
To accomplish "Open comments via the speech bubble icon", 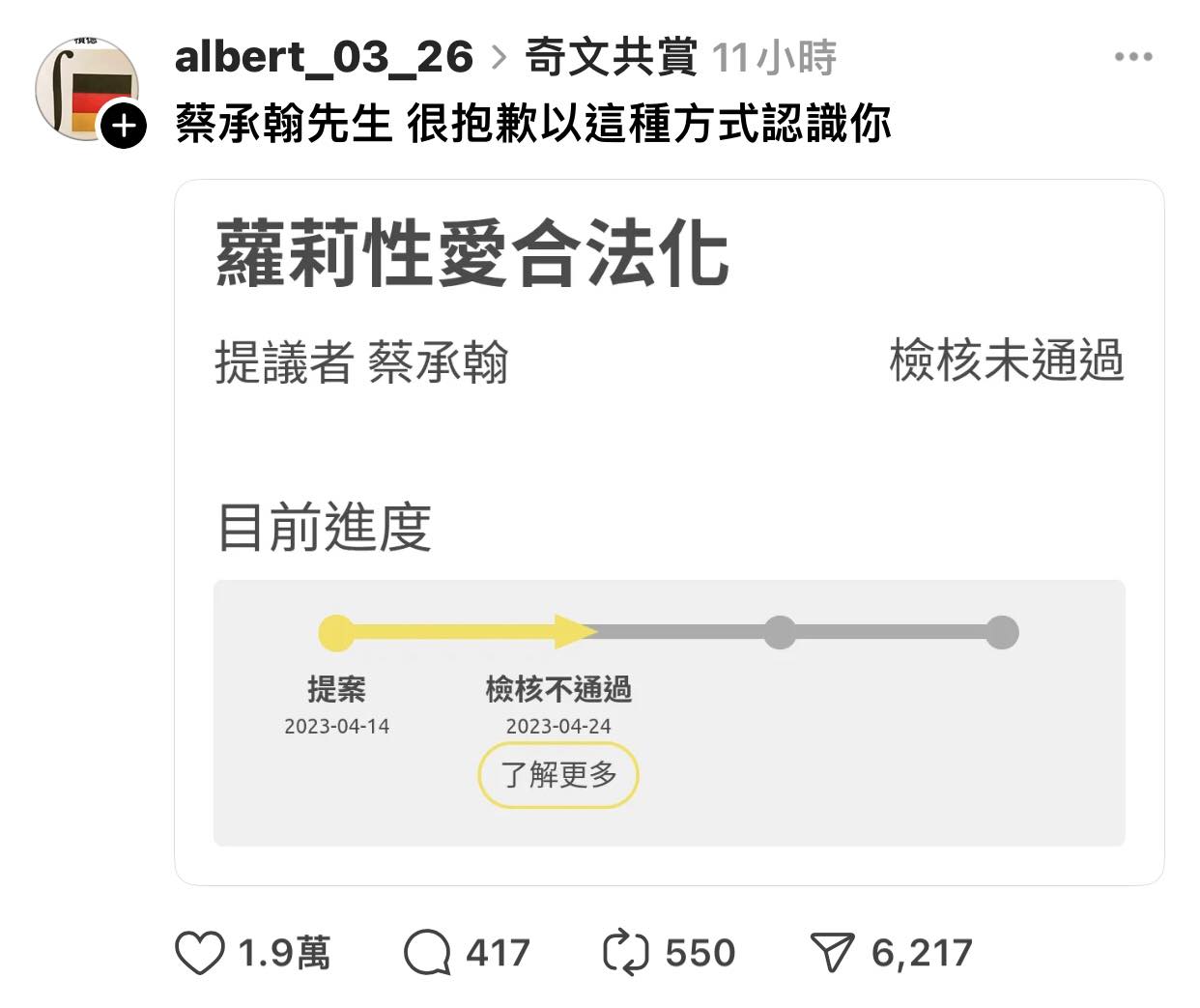I will (427, 953).
